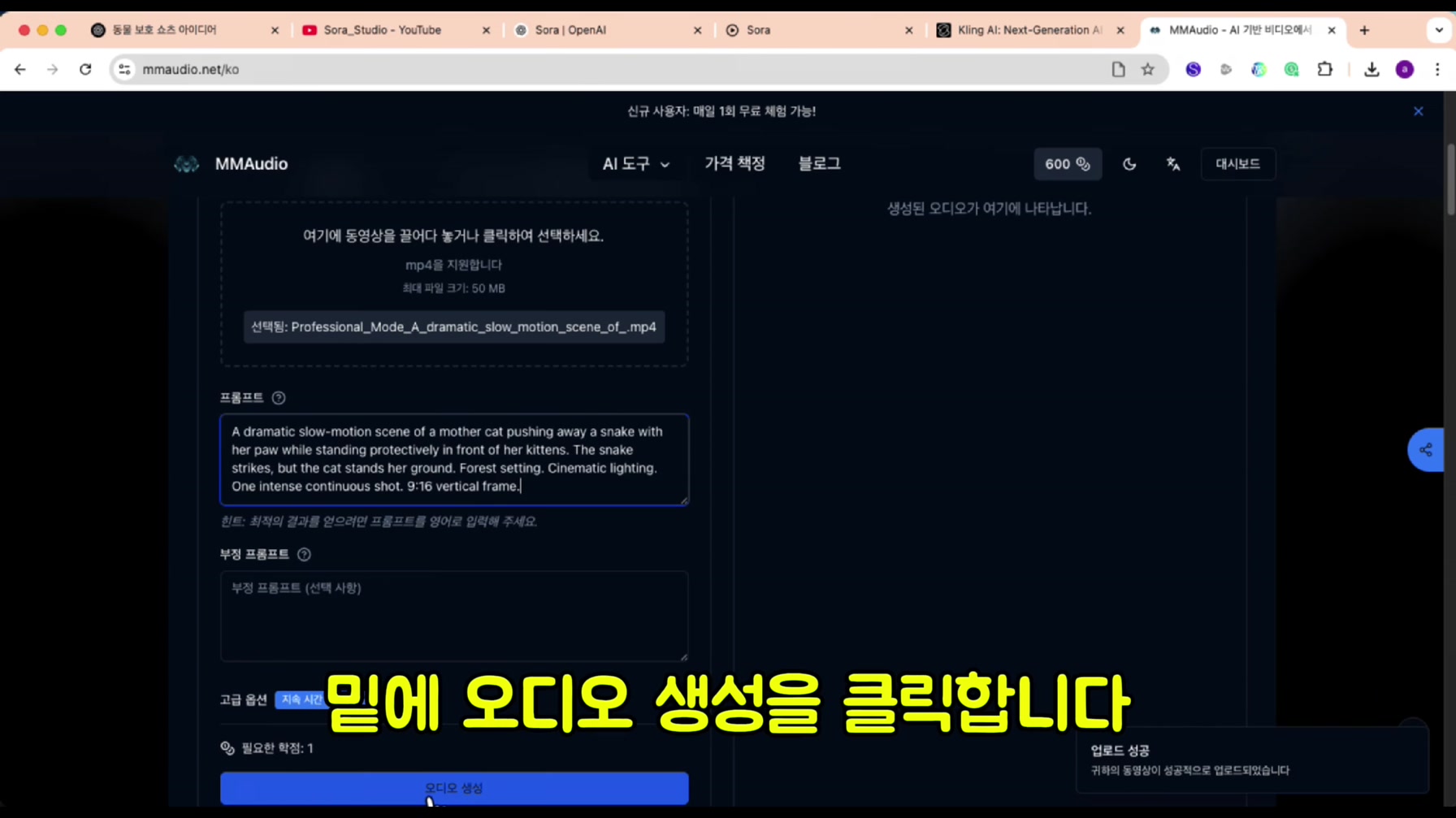Open a new browser tab

[x=1364, y=30]
